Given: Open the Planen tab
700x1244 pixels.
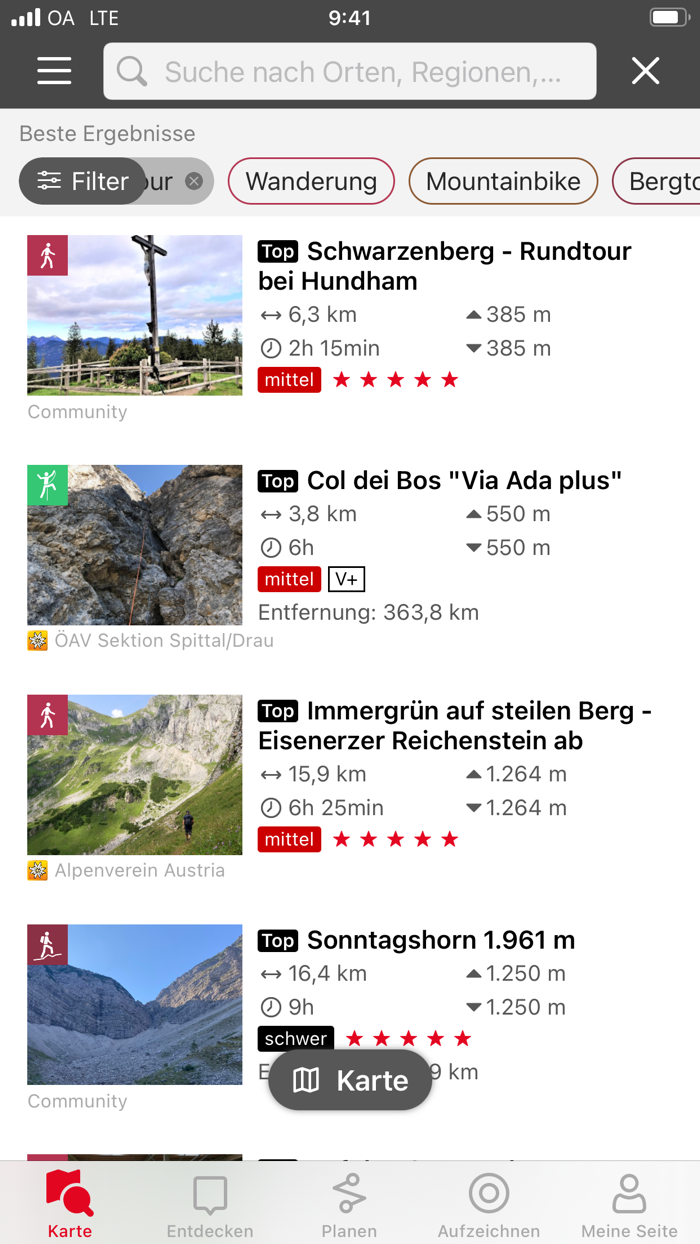Looking at the screenshot, I should (x=349, y=1202).
